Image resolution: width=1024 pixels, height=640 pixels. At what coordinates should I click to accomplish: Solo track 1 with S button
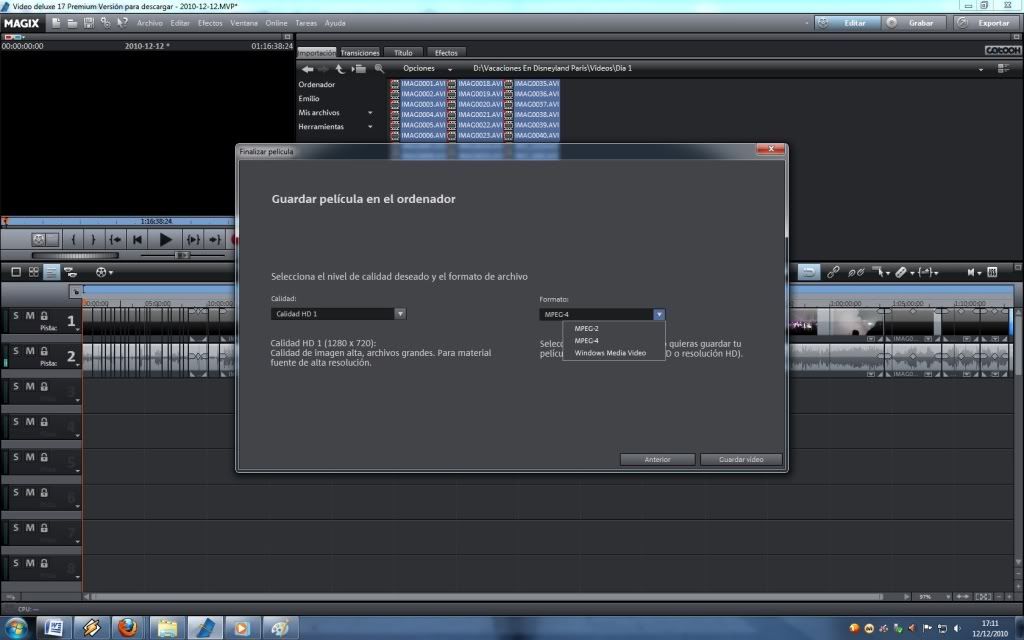click(16, 315)
